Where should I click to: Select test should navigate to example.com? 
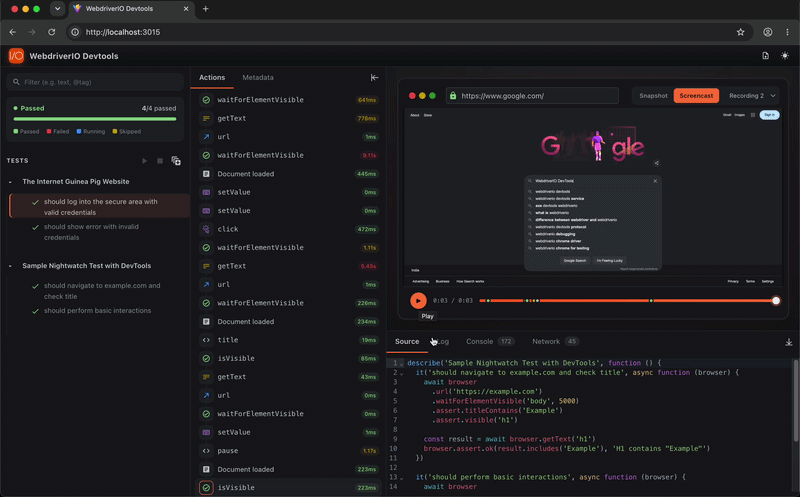click(99, 291)
